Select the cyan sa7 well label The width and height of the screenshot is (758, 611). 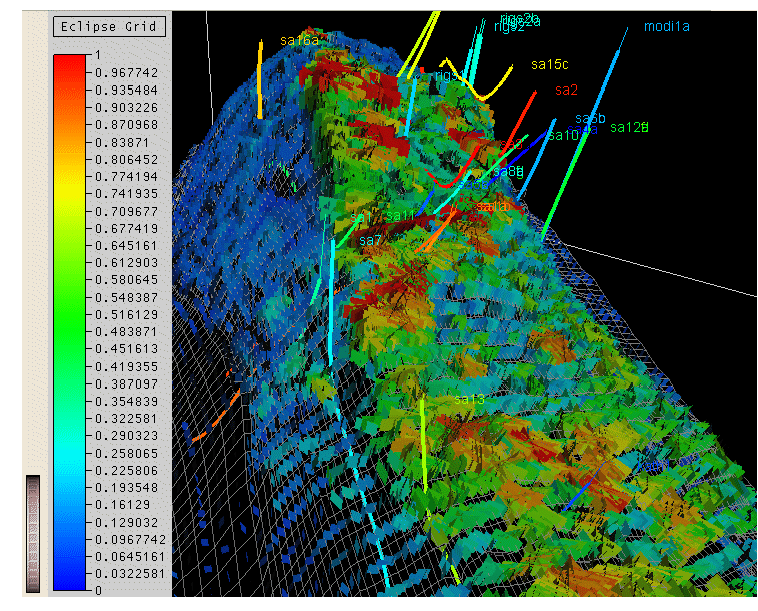[369, 241]
